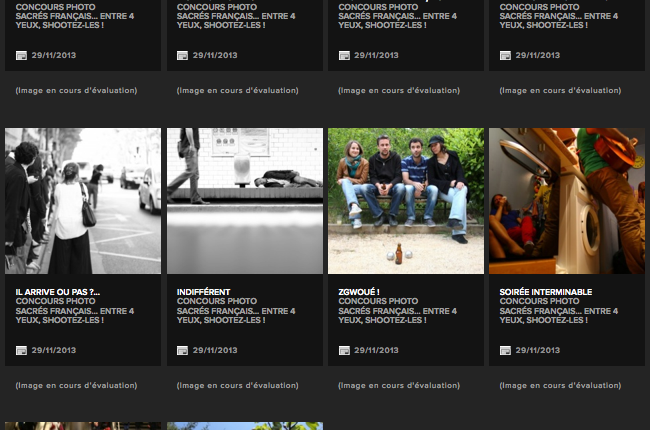The width and height of the screenshot is (650, 430).
Task: Follow the 'Concours photo Sacrés Français' link under 'Soirée interminable'
Action: coord(558,311)
